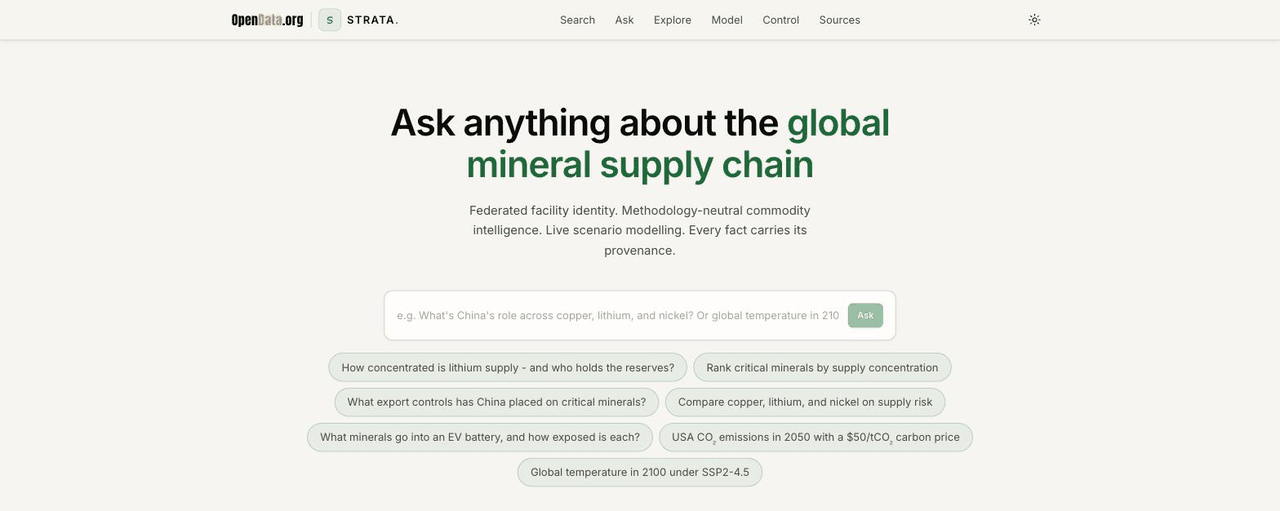Screen dimensions: 1280x511
Task: Visit the Sources page
Action: (839, 20)
